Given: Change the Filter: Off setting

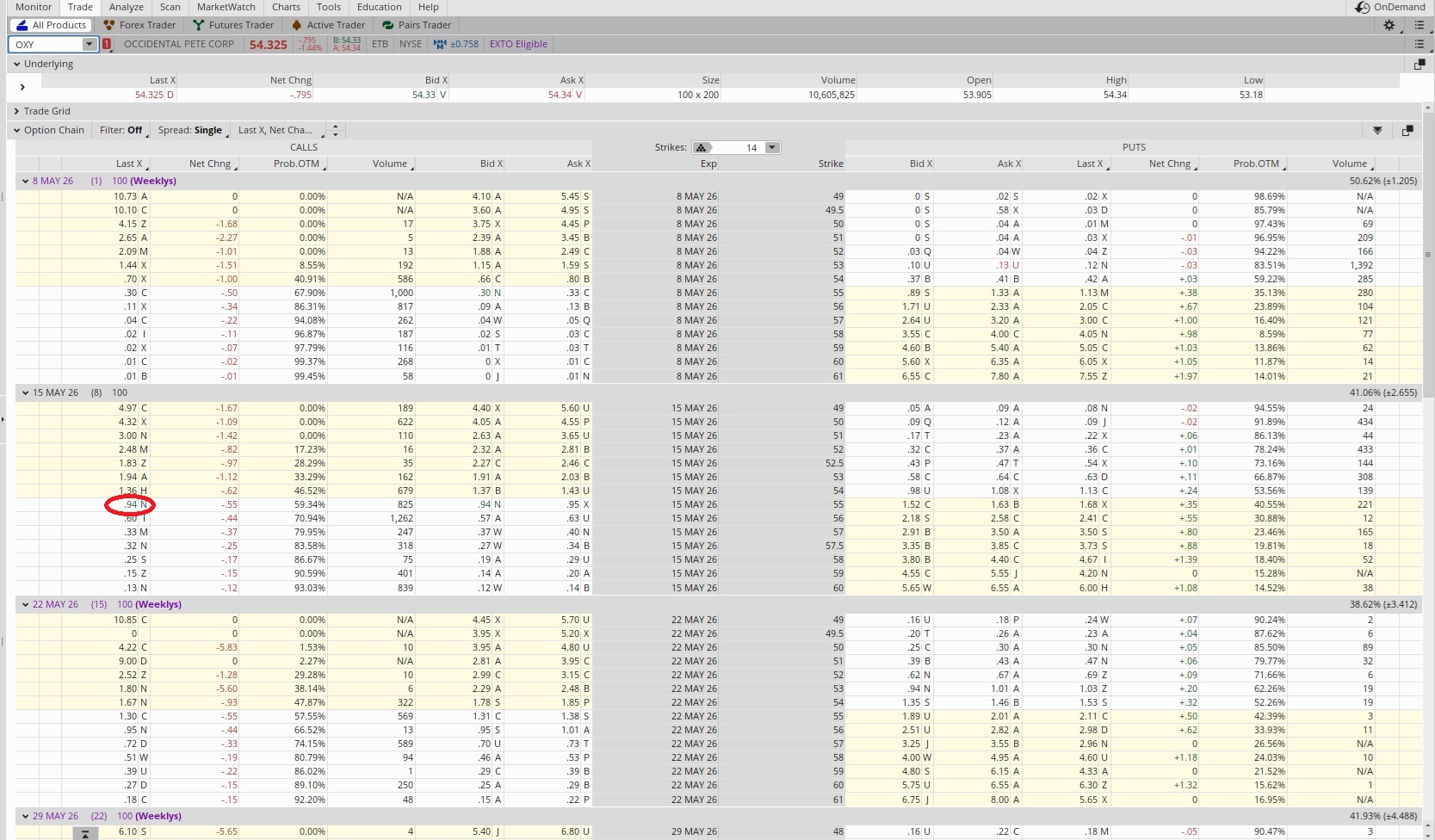Looking at the screenshot, I should pos(121,130).
